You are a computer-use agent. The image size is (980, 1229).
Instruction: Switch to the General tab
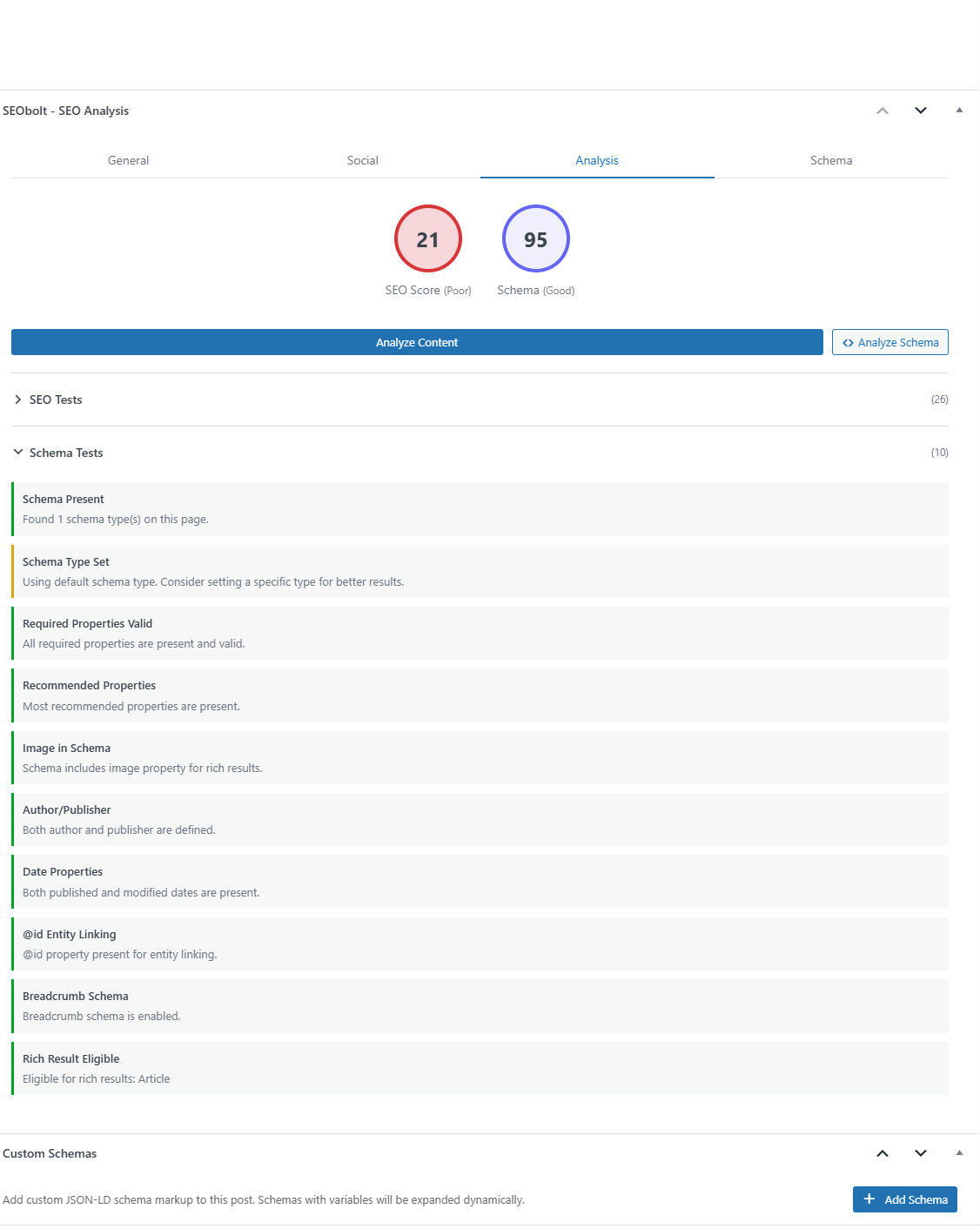(127, 160)
